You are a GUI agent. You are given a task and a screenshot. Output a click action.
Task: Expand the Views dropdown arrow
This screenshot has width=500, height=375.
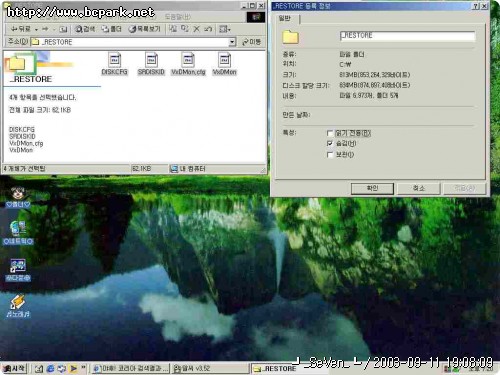click(229, 30)
